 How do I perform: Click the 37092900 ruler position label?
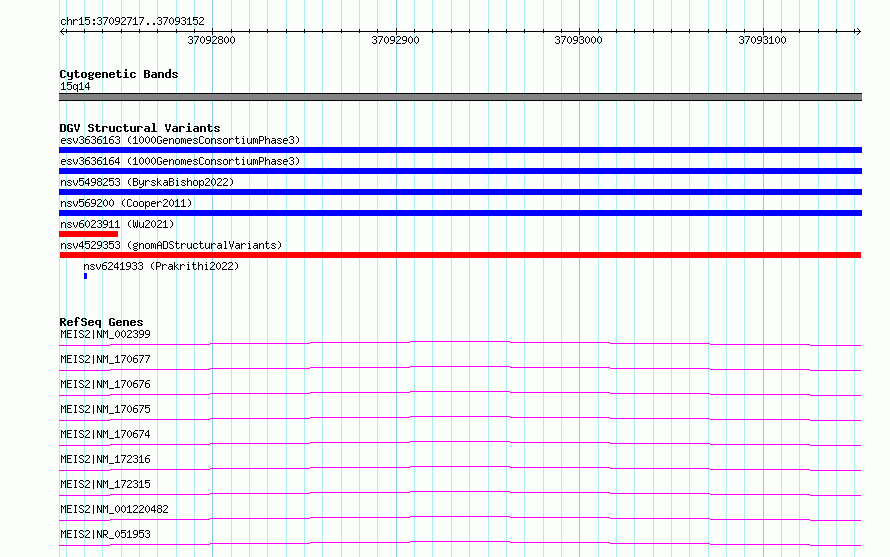point(395,40)
